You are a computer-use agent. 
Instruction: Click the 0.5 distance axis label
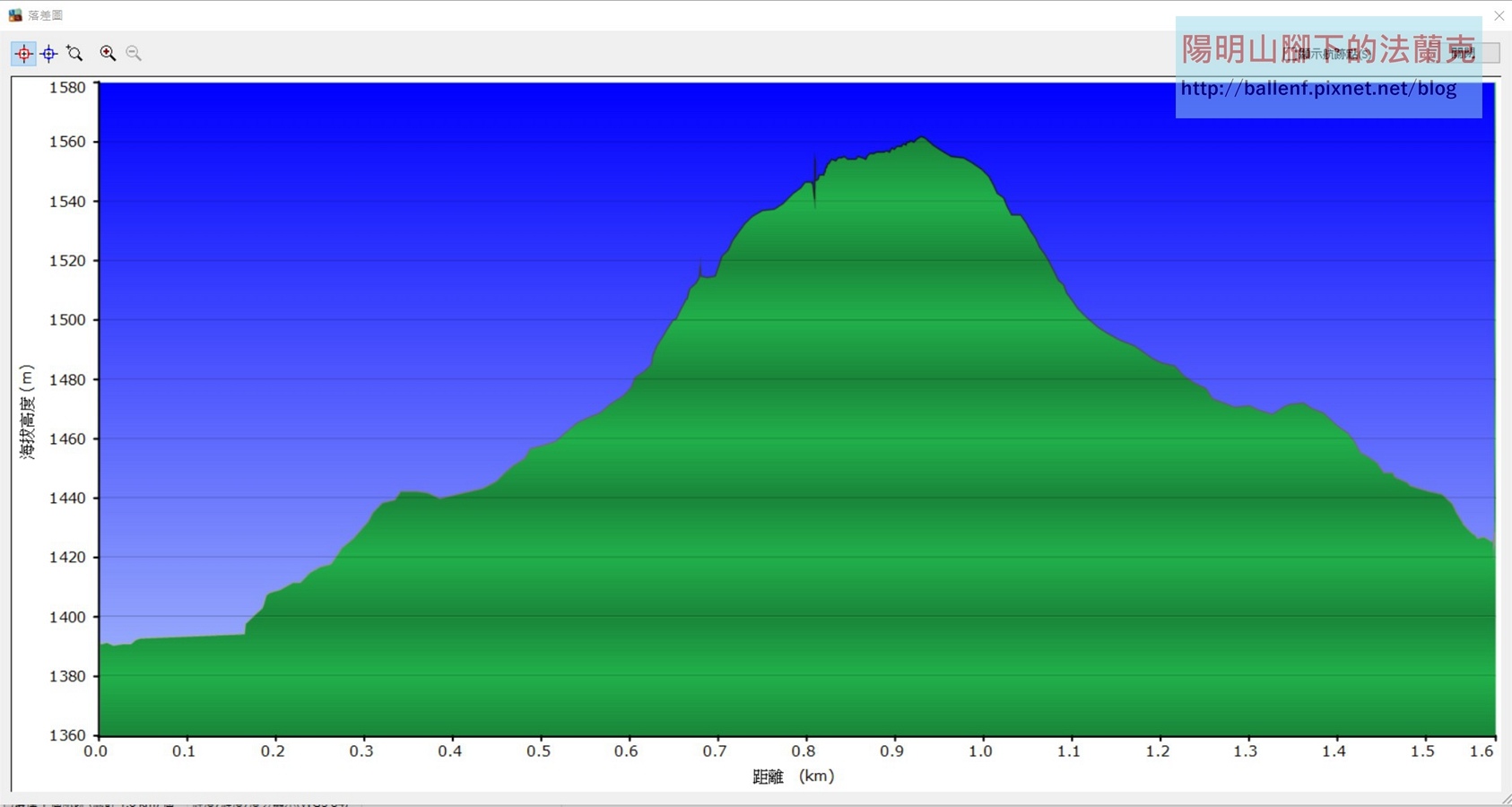point(538,751)
